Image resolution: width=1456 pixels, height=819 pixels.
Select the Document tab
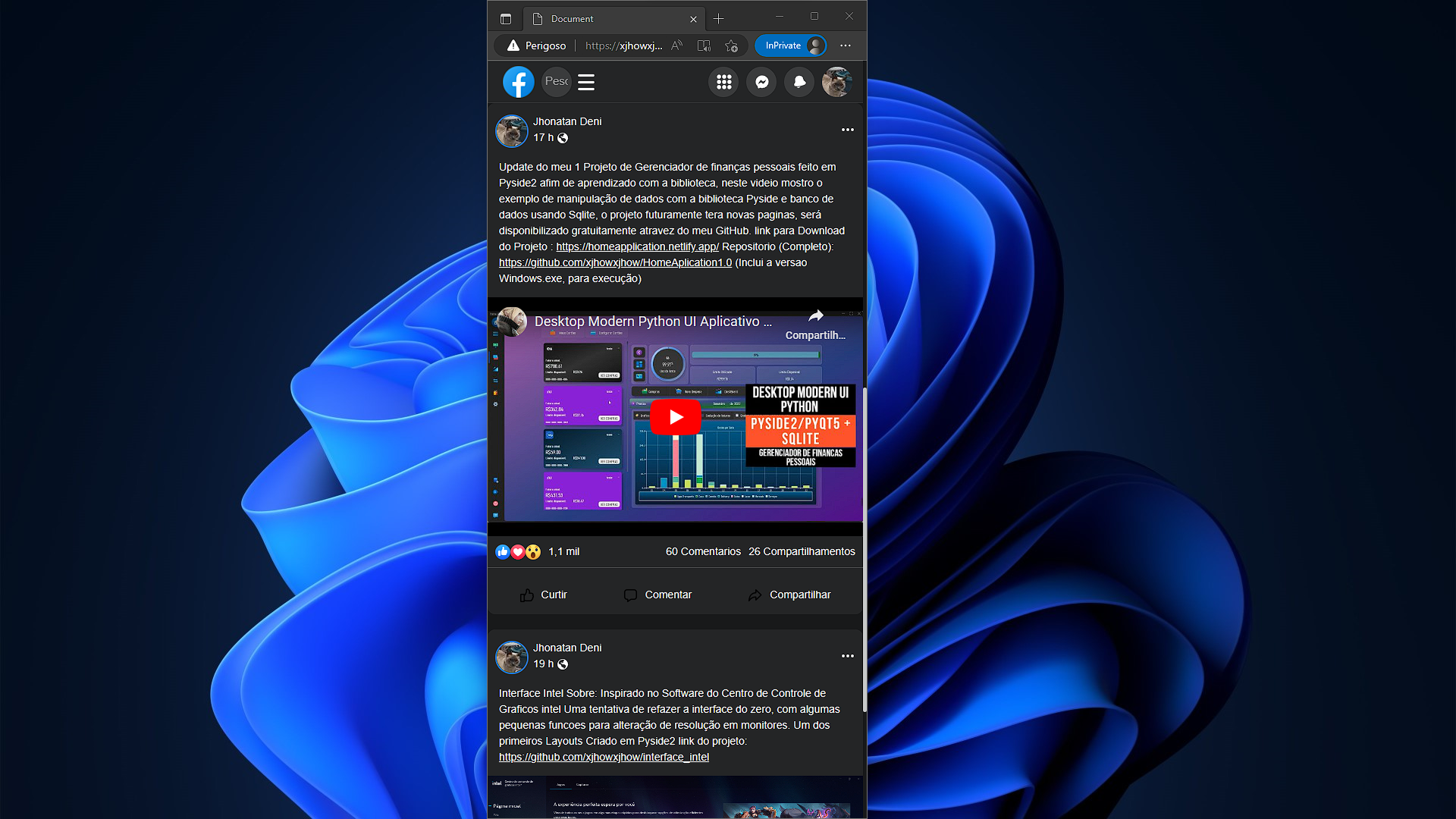(614, 19)
